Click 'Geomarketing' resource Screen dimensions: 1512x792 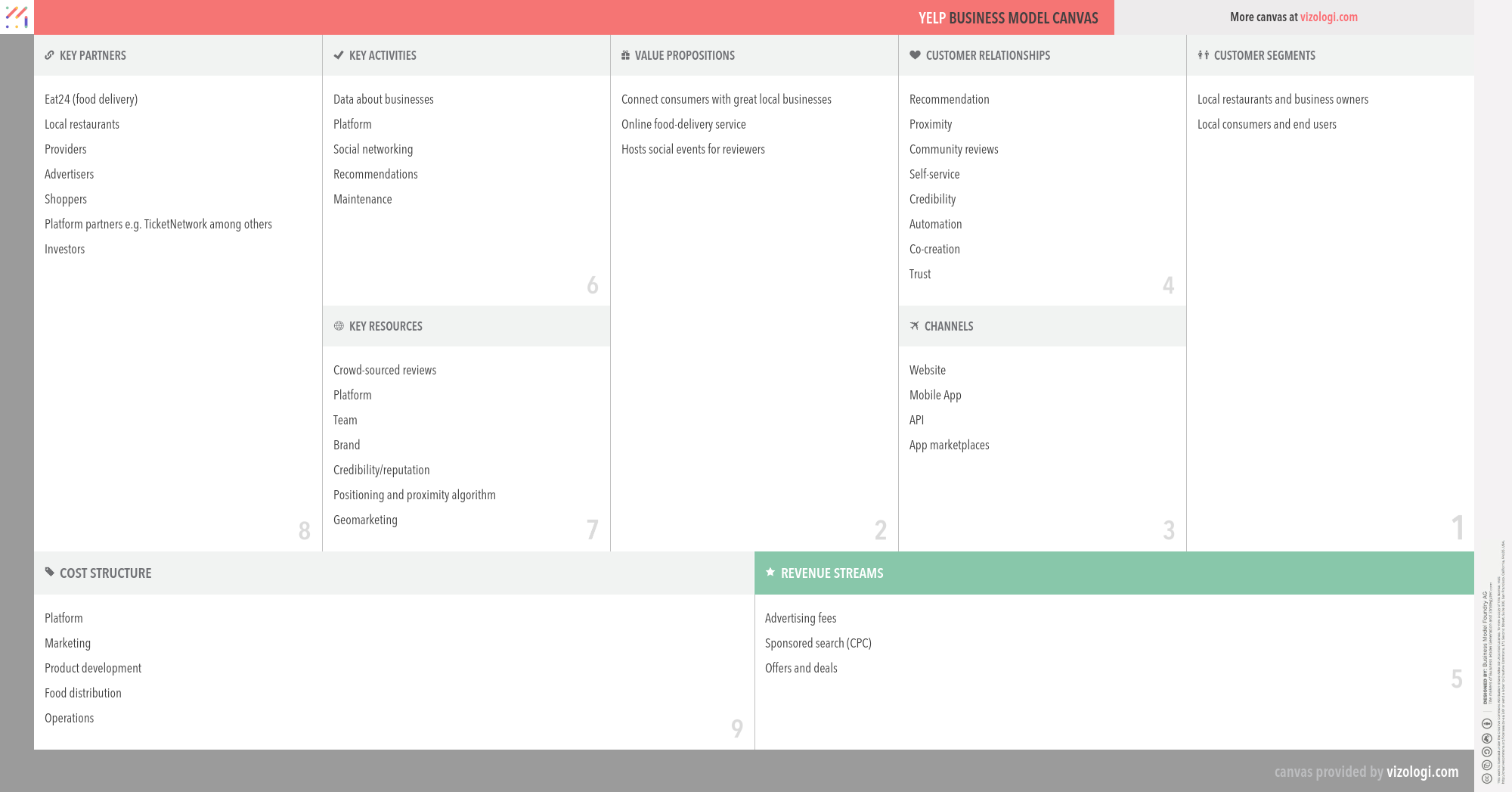click(365, 520)
